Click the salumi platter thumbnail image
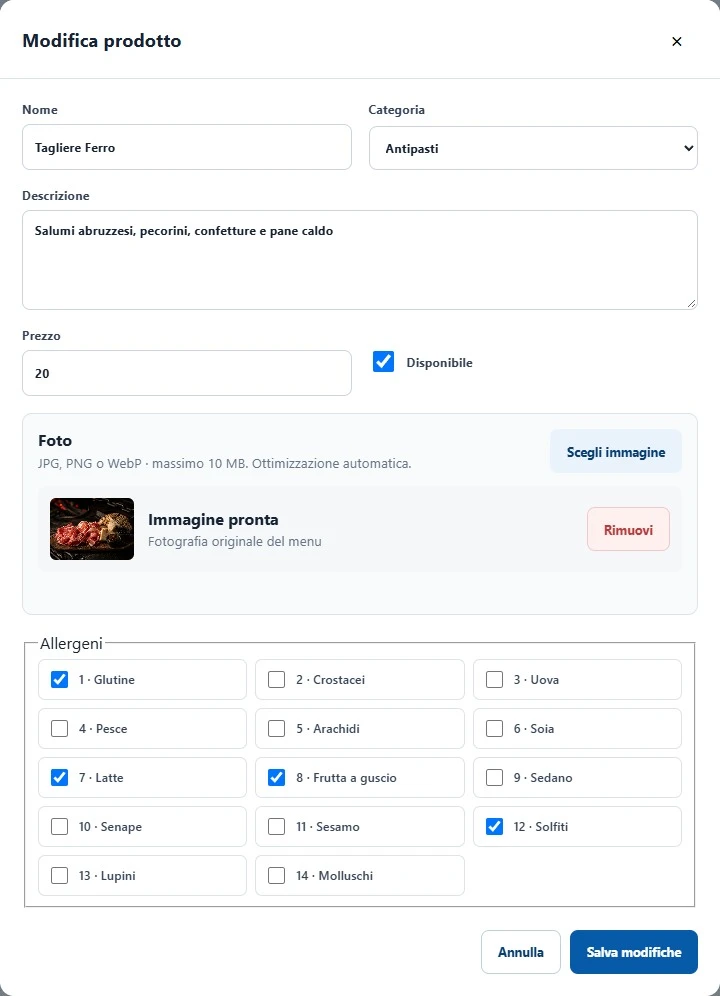The height and width of the screenshot is (996, 720). coord(92,529)
